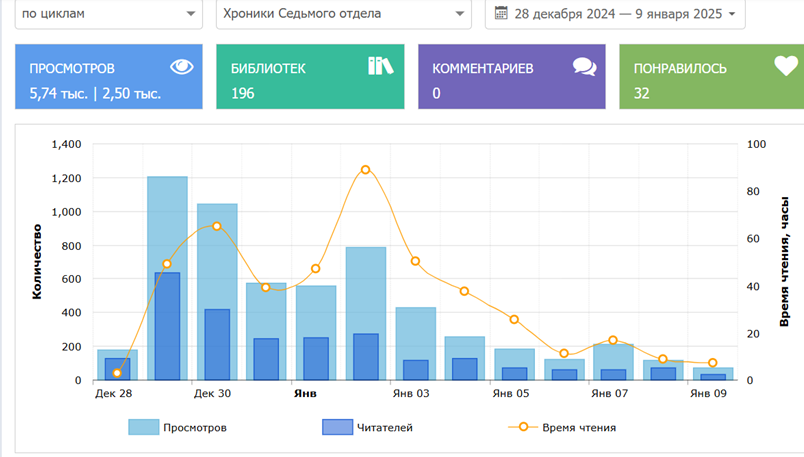Click the light blue Просмотров legend swatch
This screenshot has width=804, height=457.
(x=144, y=427)
